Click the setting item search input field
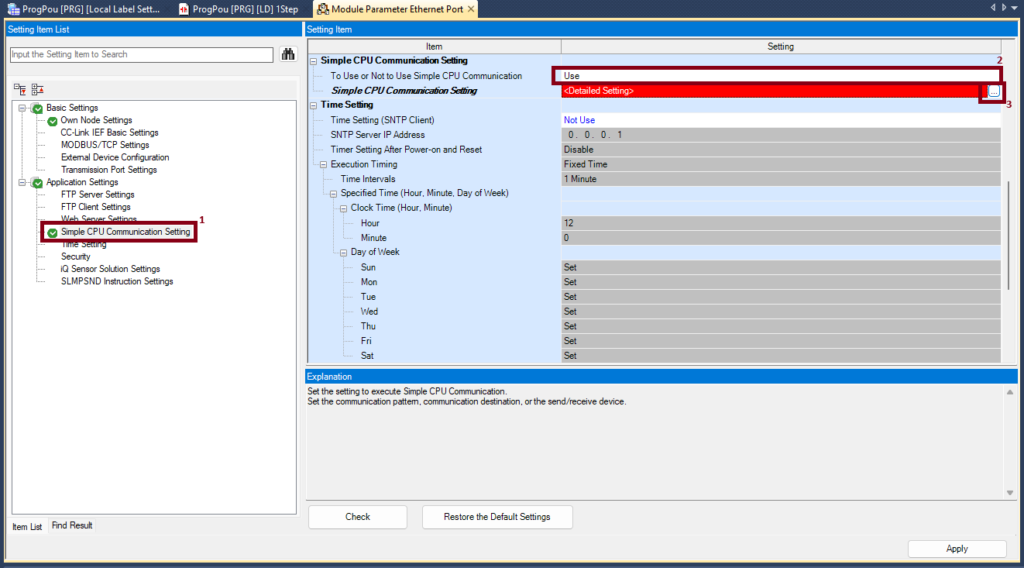 coord(141,54)
